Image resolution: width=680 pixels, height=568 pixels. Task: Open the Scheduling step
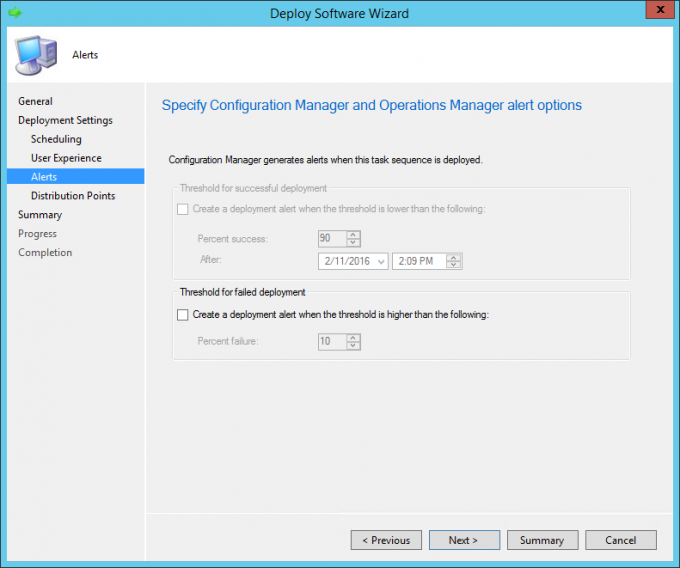(x=56, y=139)
